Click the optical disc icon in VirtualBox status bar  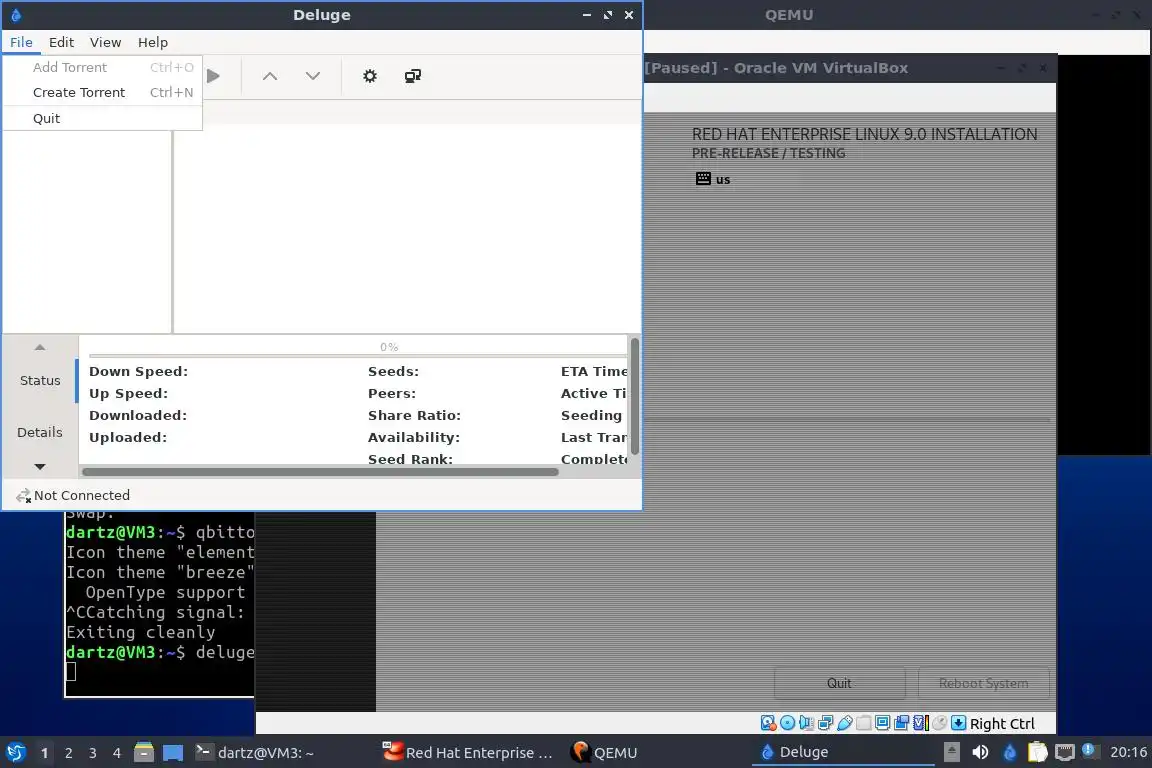(x=787, y=723)
